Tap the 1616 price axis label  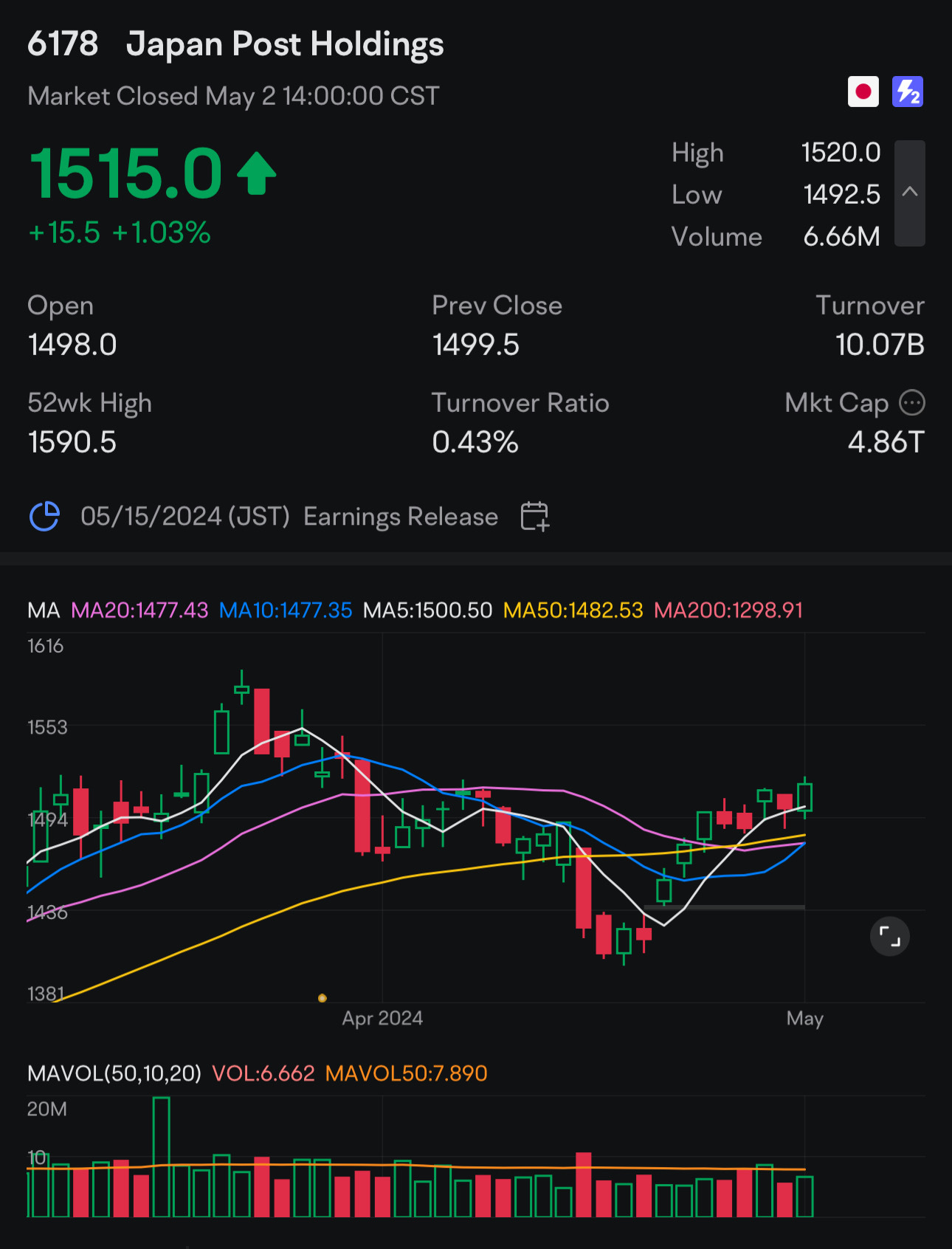(x=46, y=646)
